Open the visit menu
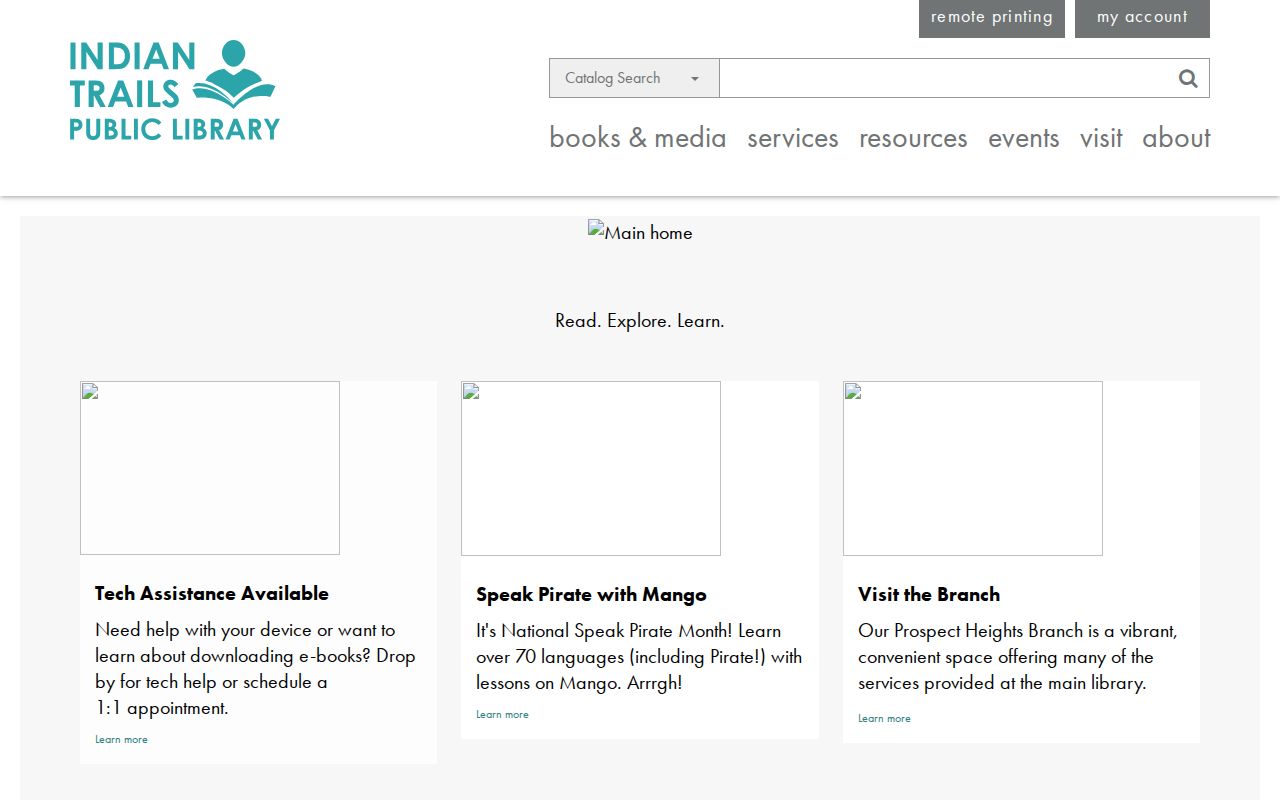This screenshot has height=800, width=1280. point(1101,138)
